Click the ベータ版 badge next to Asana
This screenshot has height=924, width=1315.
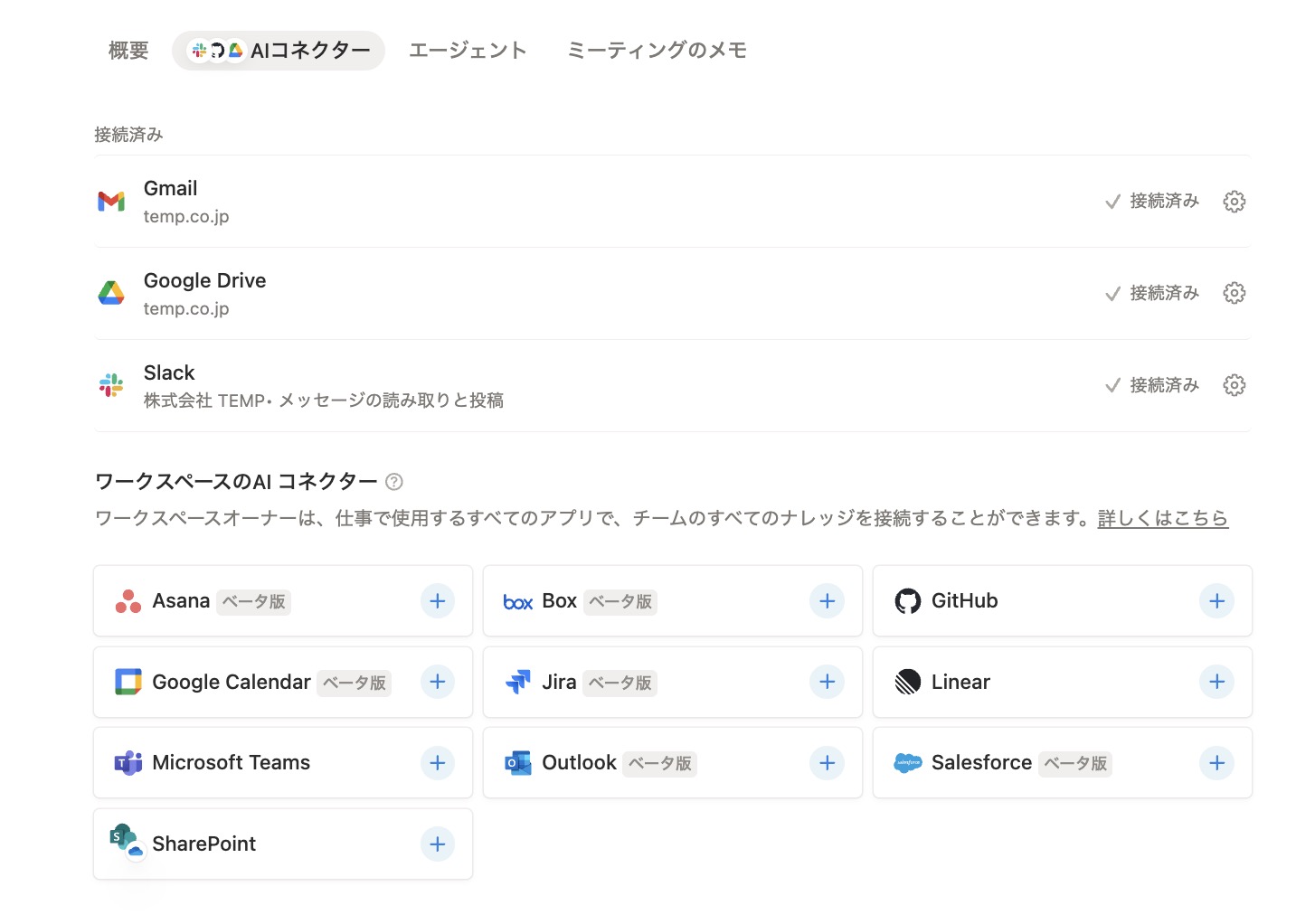tap(253, 602)
